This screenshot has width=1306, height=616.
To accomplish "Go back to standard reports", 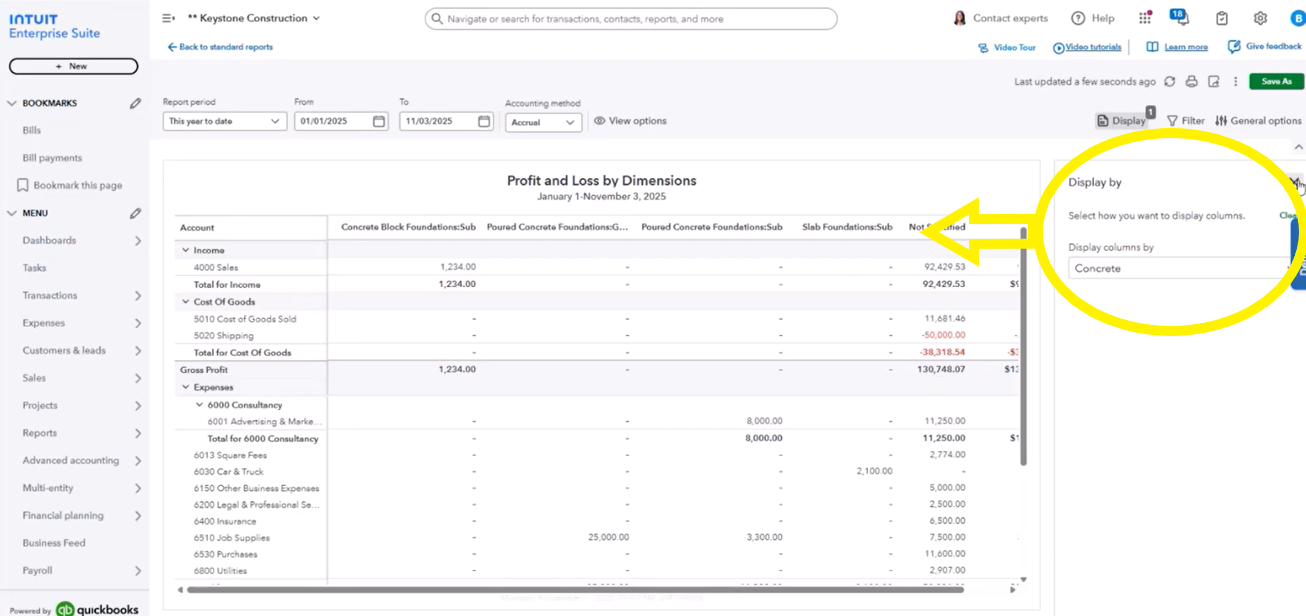I will (220, 47).
